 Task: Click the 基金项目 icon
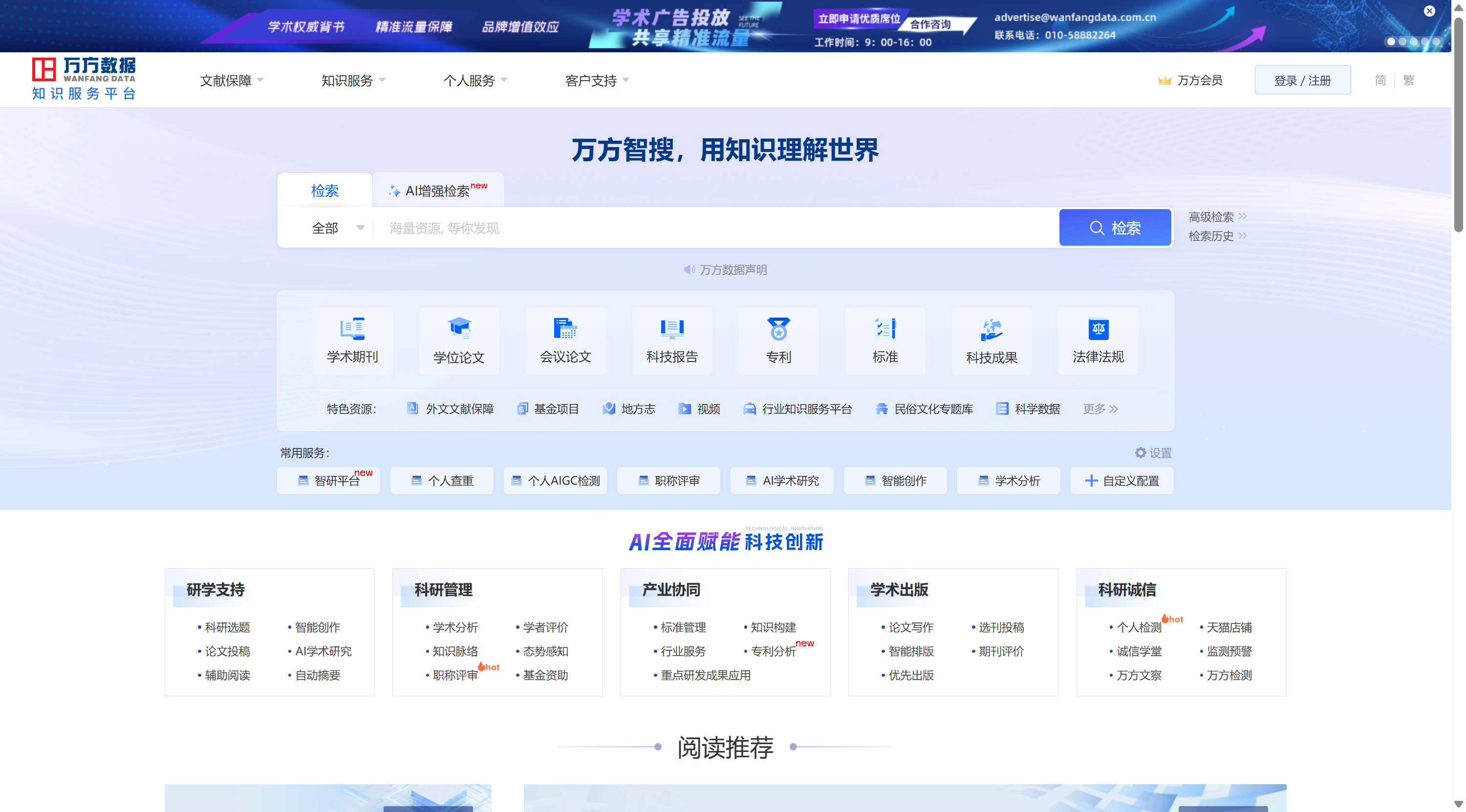pos(522,408)
